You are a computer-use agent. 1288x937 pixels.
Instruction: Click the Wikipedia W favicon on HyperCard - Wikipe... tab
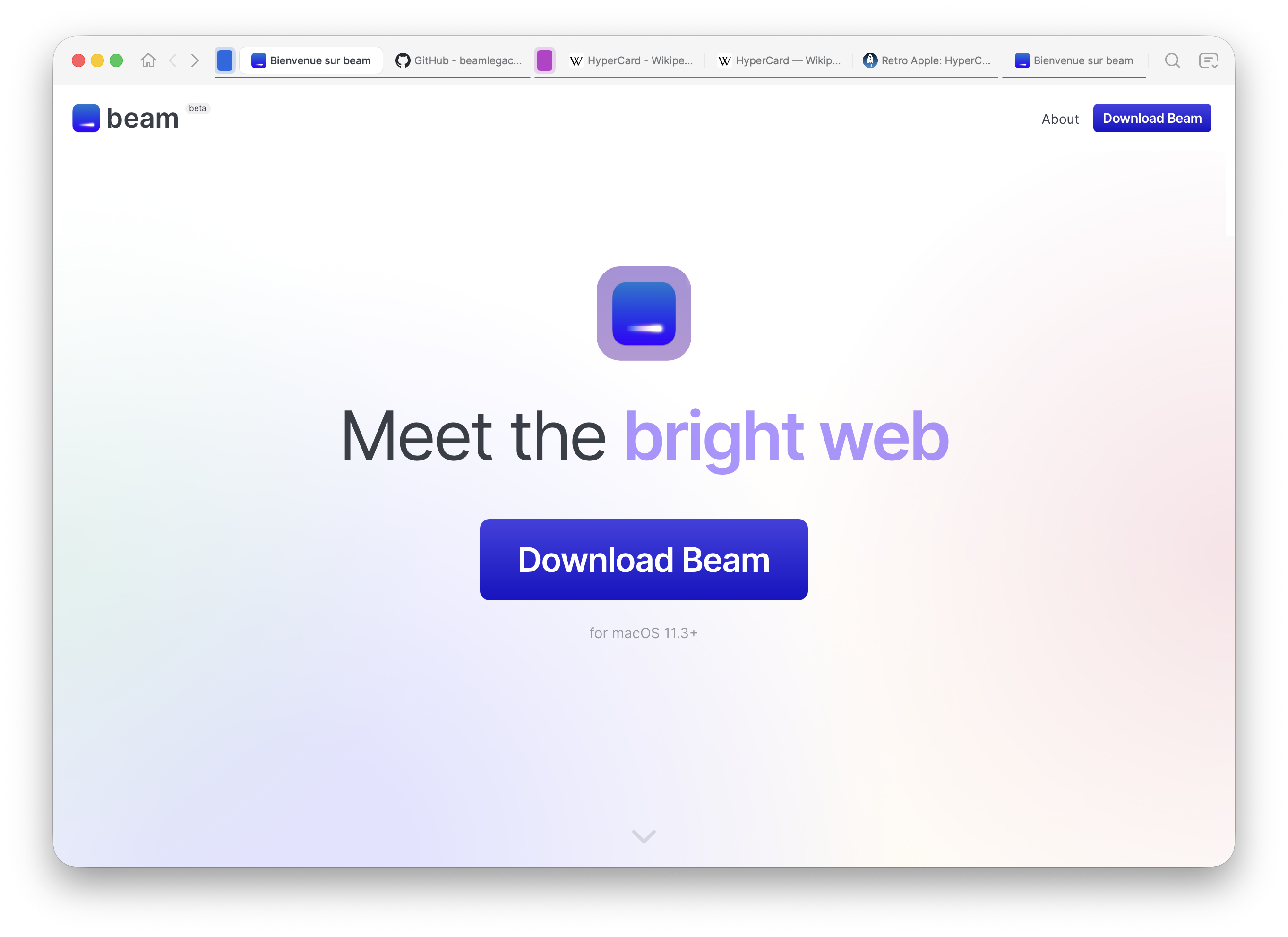[576, 60]
